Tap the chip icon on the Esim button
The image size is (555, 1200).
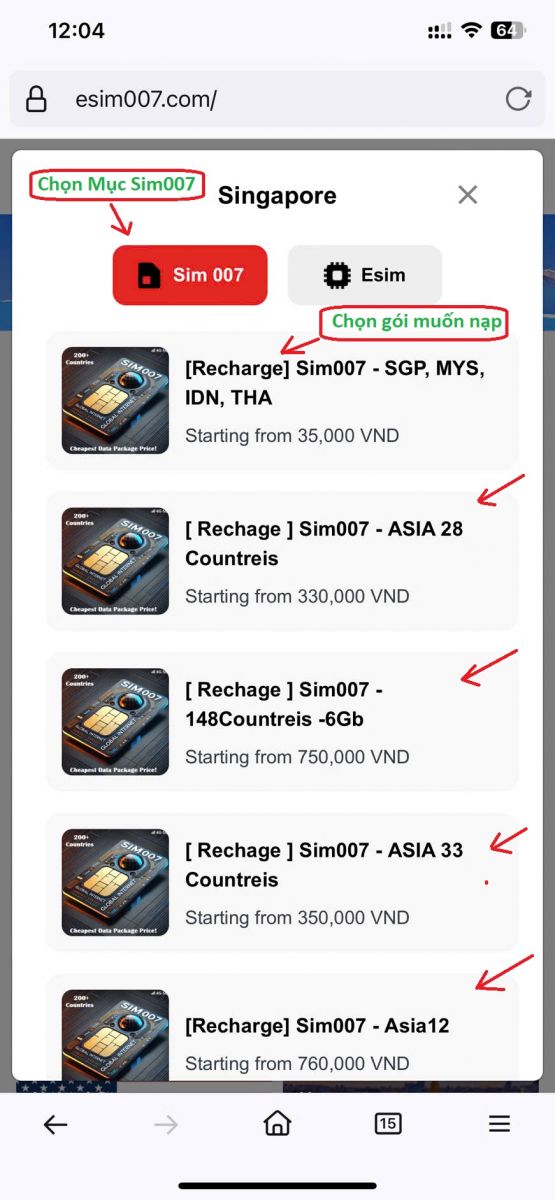(336, 275)
